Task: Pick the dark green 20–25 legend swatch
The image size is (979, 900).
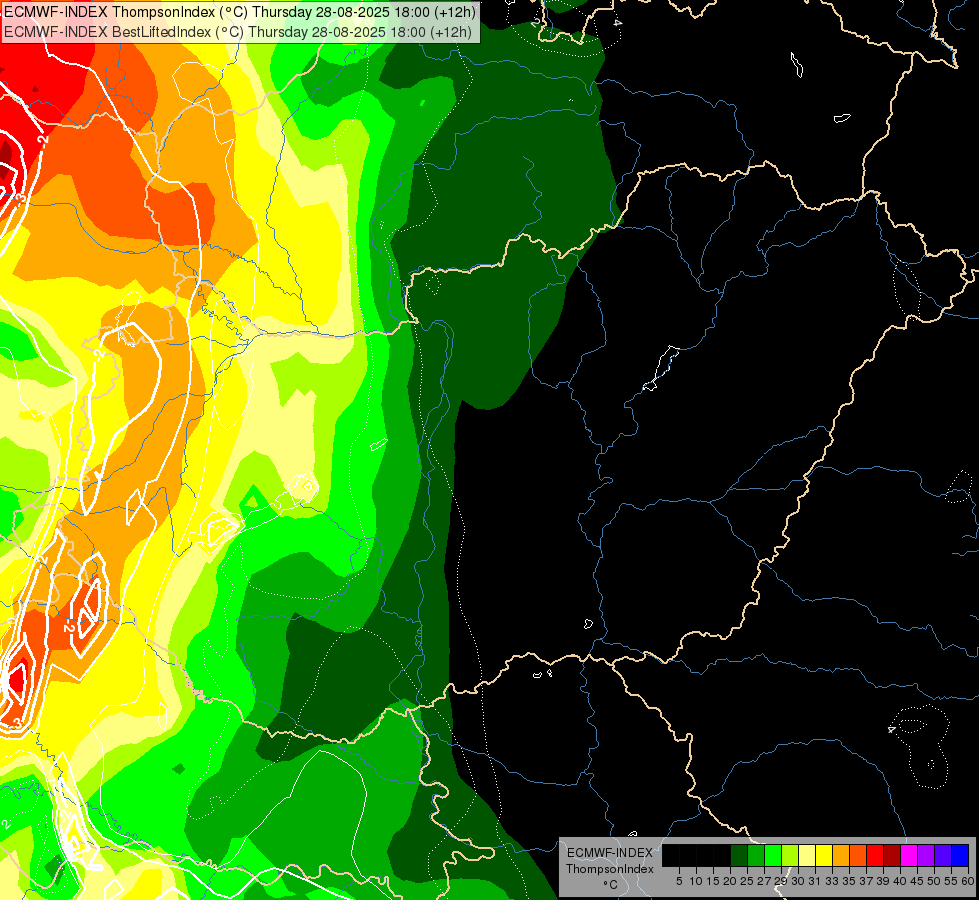Action: point(739,855)
